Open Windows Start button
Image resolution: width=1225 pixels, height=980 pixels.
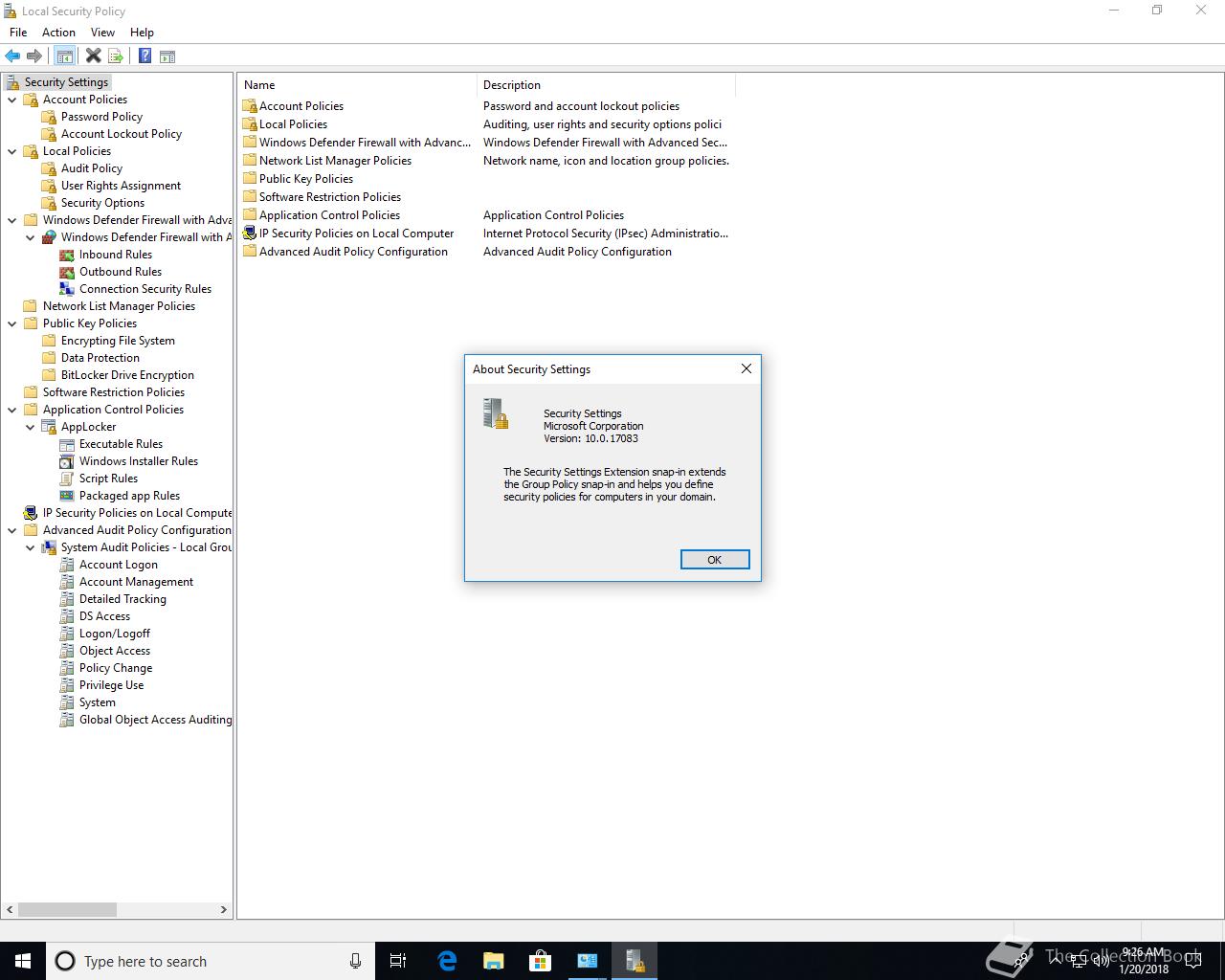coord(23,961)
